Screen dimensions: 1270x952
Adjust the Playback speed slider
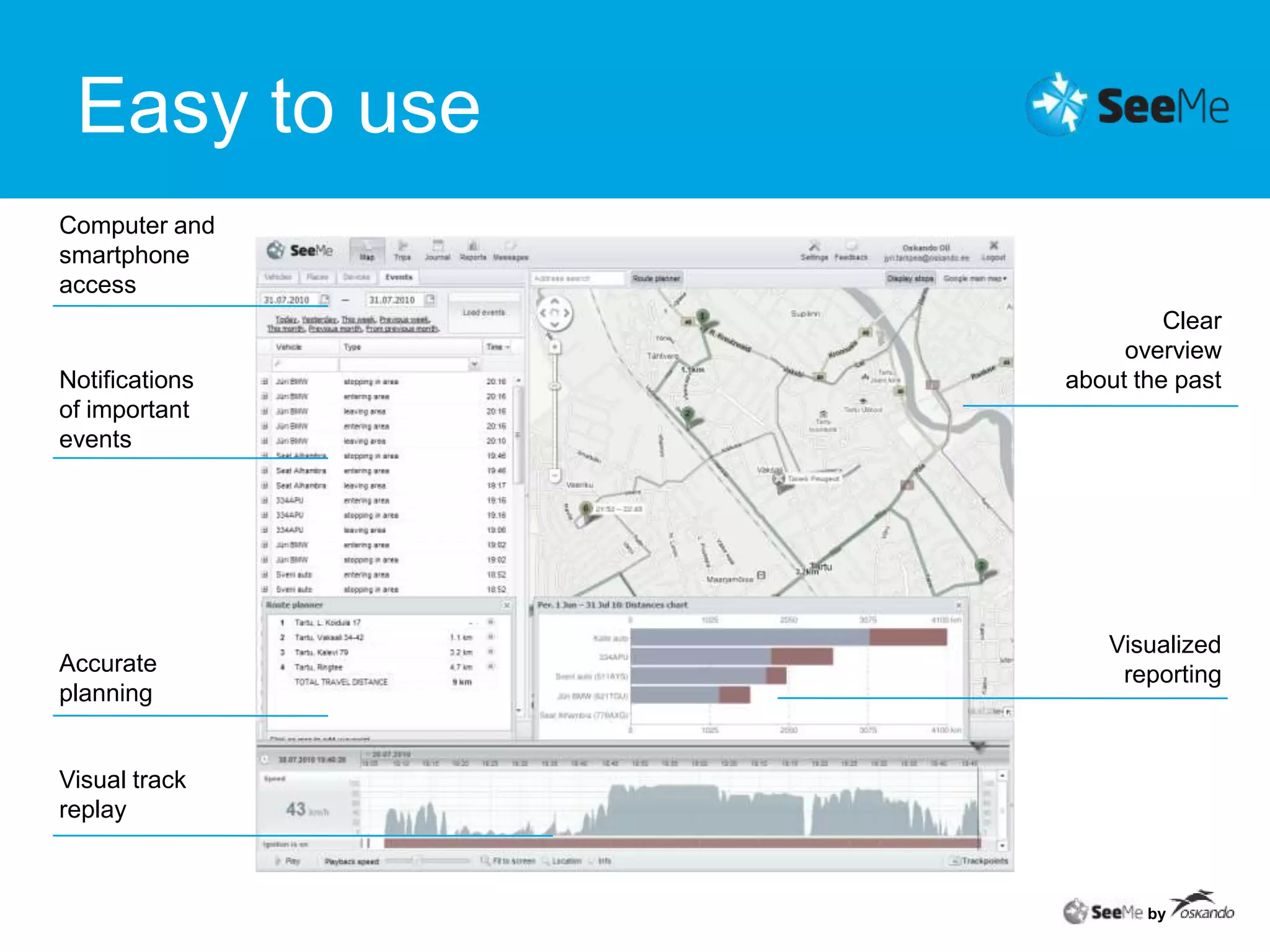point(428,861)
